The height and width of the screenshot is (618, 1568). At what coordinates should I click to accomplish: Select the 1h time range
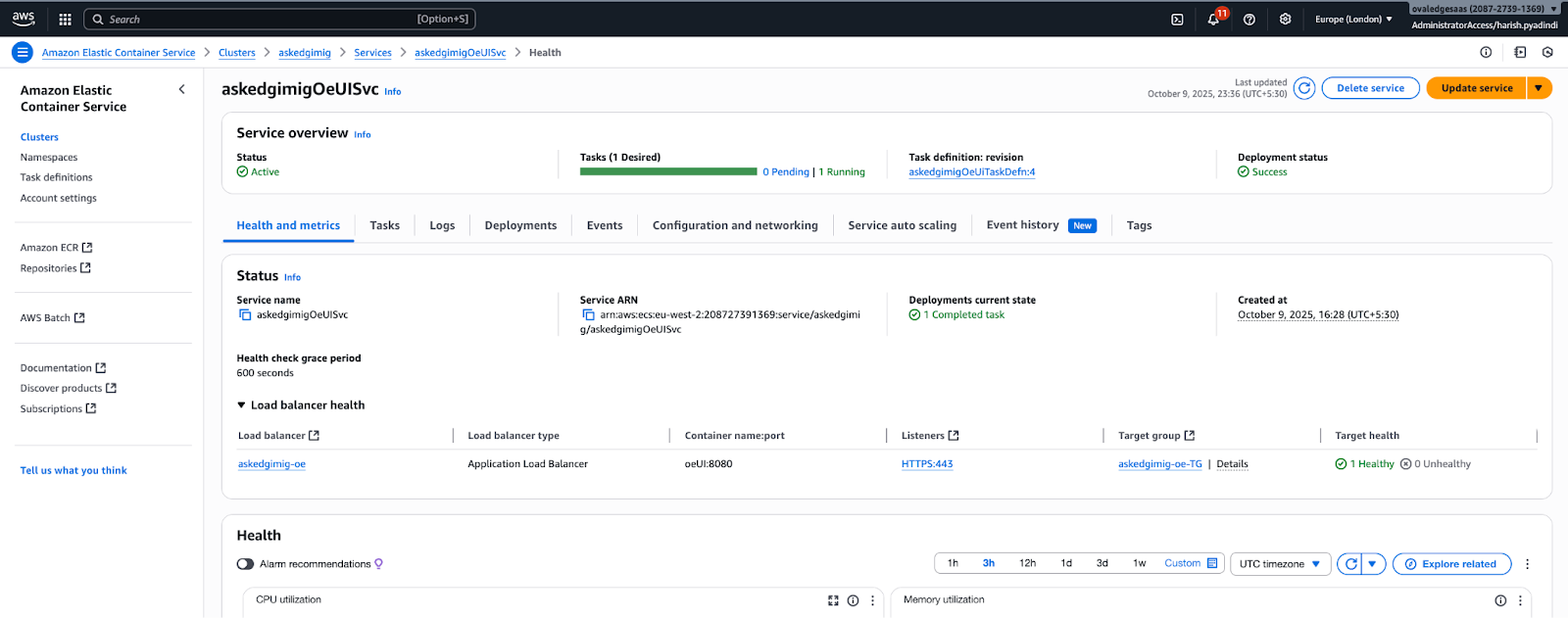pos(953,563)
